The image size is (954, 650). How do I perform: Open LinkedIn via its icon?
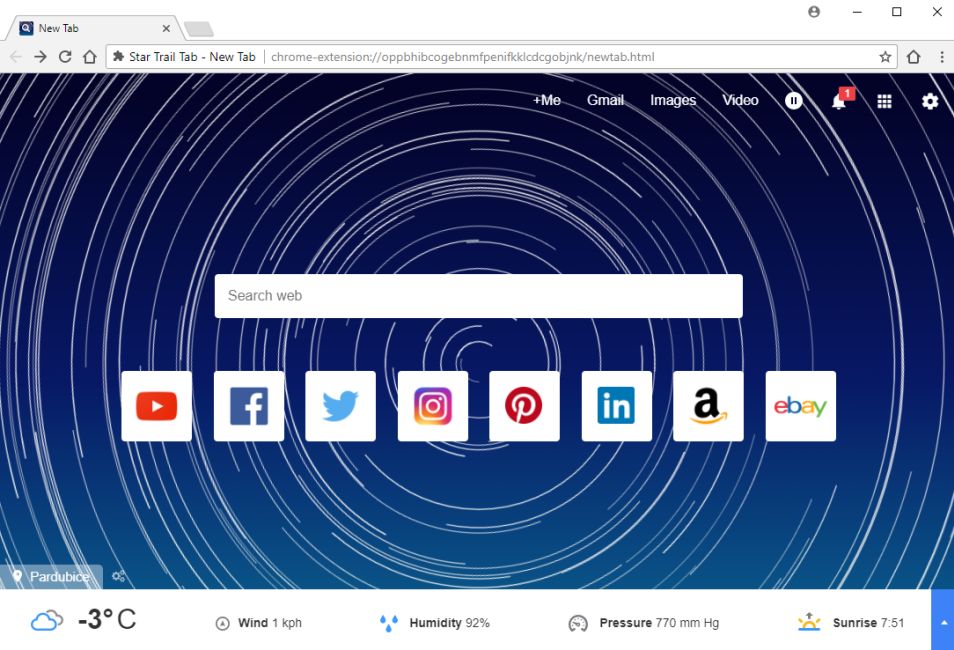tap(616, 405)
